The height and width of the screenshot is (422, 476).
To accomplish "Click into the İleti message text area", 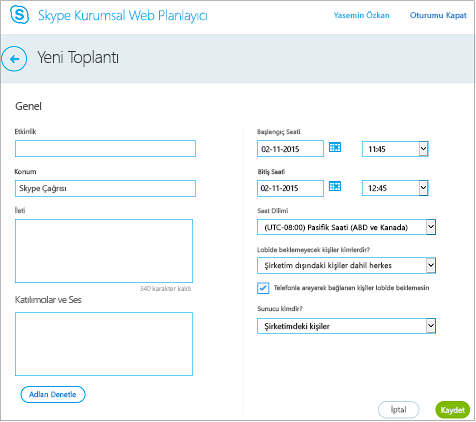I will pos(104,251).
